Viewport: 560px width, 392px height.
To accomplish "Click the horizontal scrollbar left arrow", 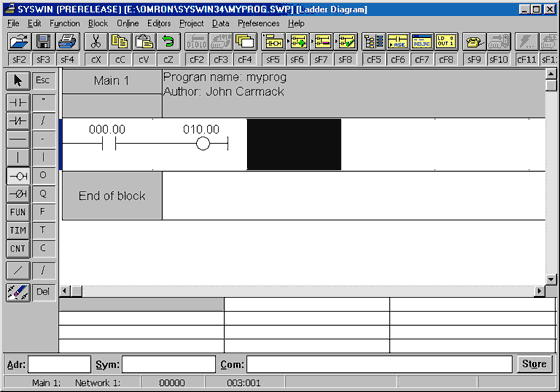I will click(x=65, y=291).
